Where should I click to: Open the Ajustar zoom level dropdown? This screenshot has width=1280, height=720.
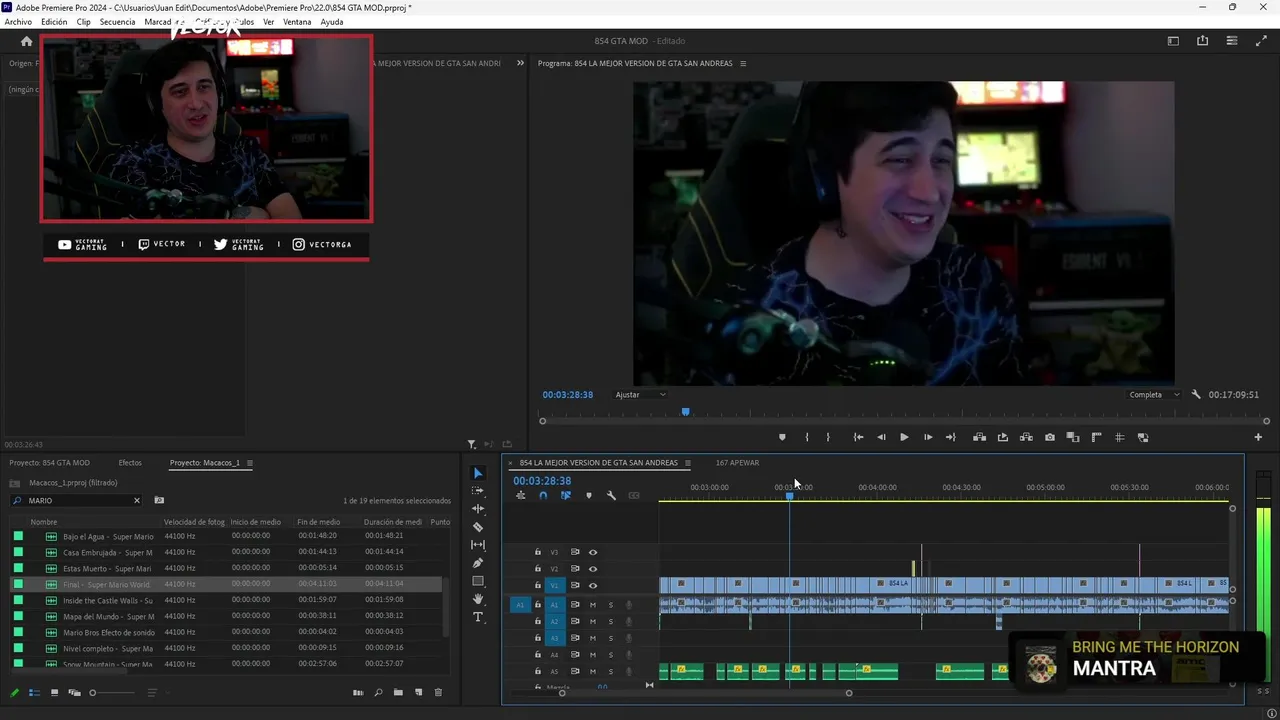pos(640,395)
